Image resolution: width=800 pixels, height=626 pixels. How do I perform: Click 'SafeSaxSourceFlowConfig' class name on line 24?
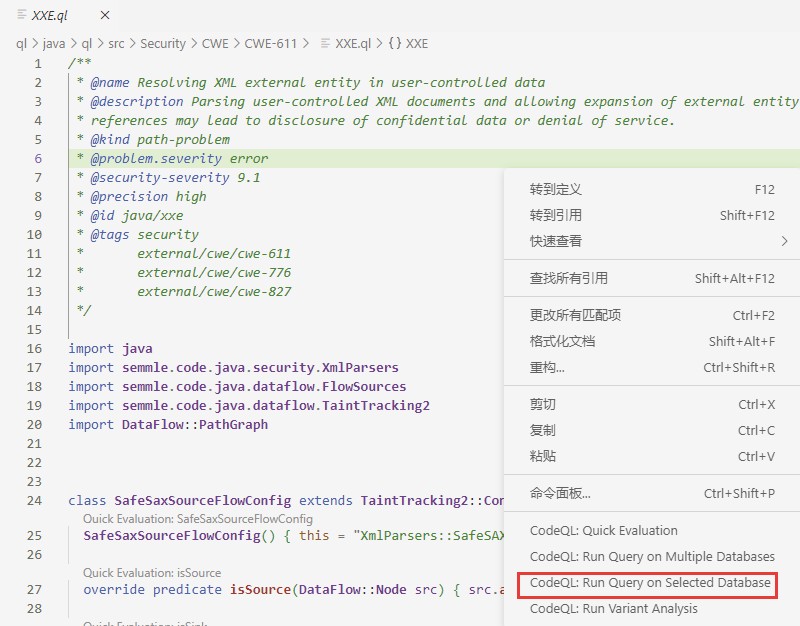(203, 501)
